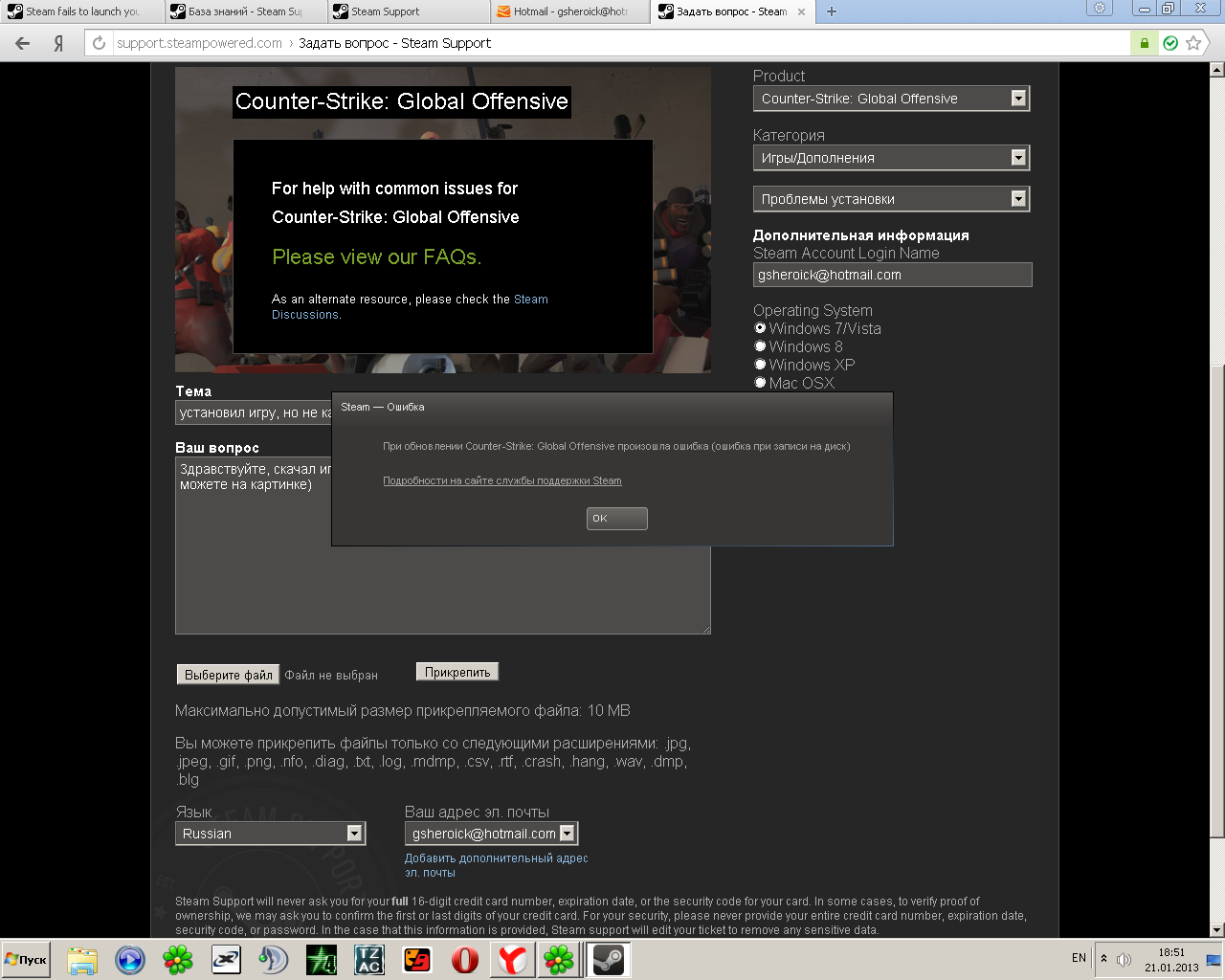Screen dimensions: 1225x980
Task: Open the Yandex 'Я' home button
Action: point(58,43)
